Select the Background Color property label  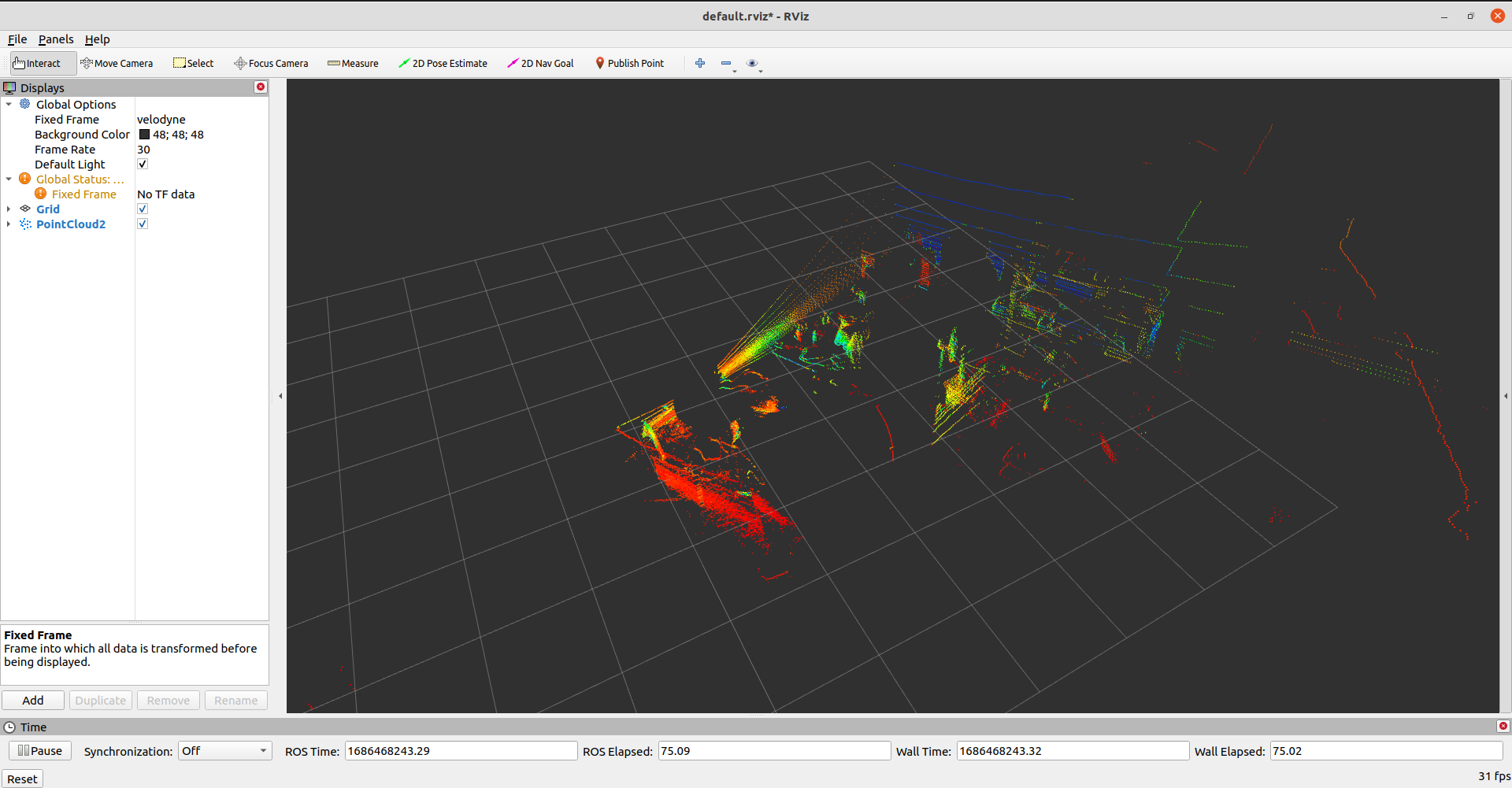tap(82, 135)
